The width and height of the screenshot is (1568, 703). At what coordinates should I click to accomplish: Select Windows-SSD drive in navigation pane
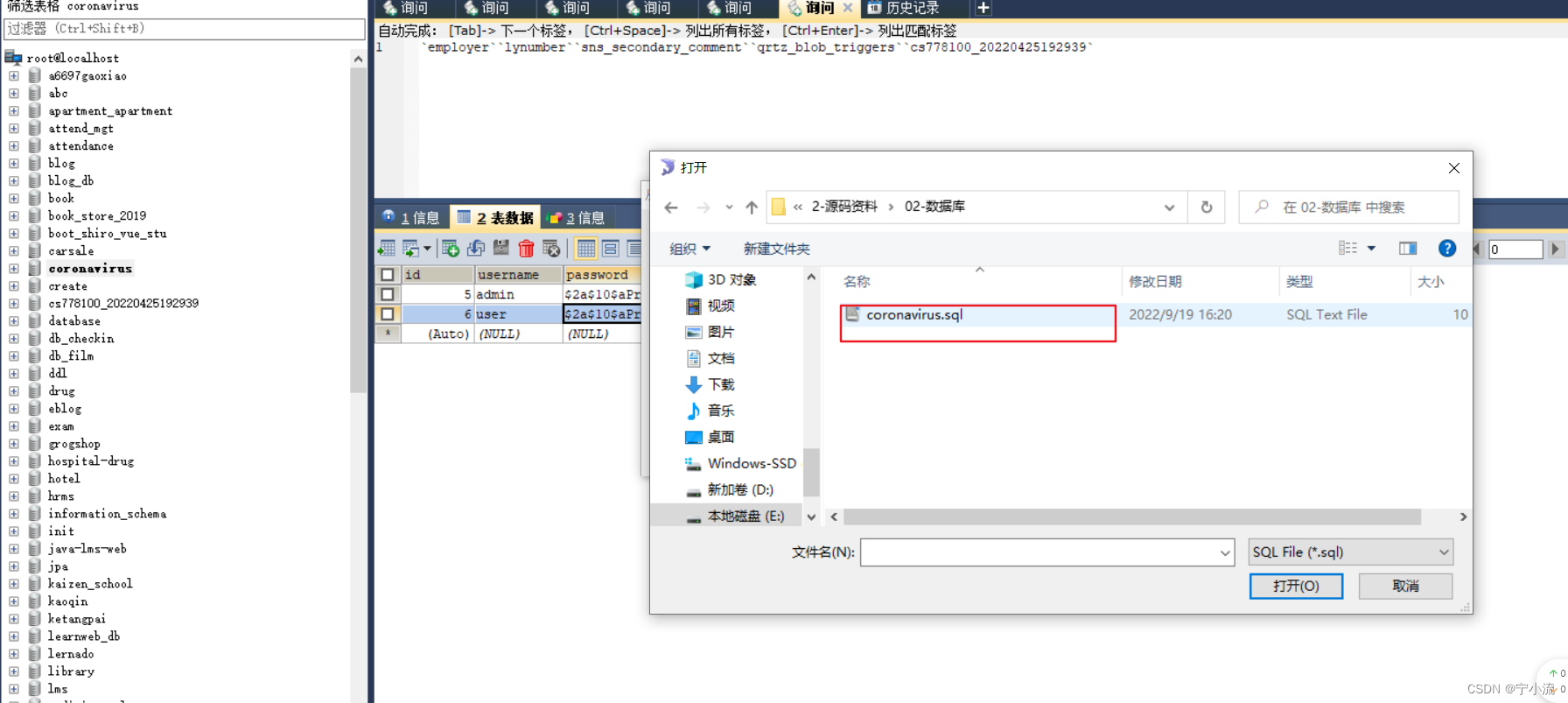(x=740, y=463)
